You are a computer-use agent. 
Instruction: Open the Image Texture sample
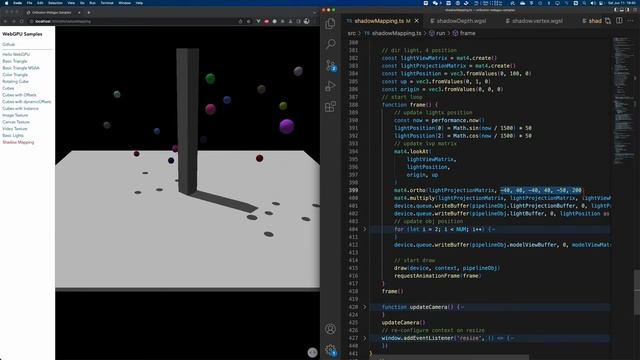(x=15, y=115)
